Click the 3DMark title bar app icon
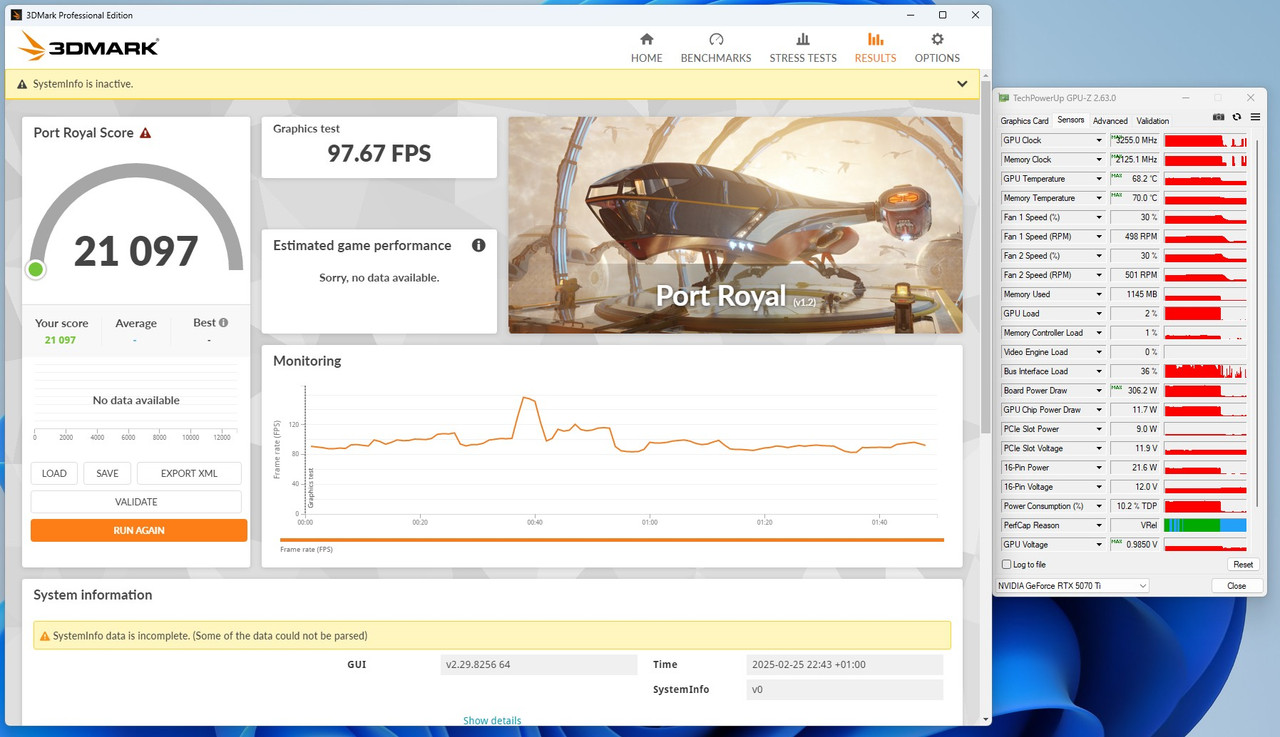 tap(16, 15)
